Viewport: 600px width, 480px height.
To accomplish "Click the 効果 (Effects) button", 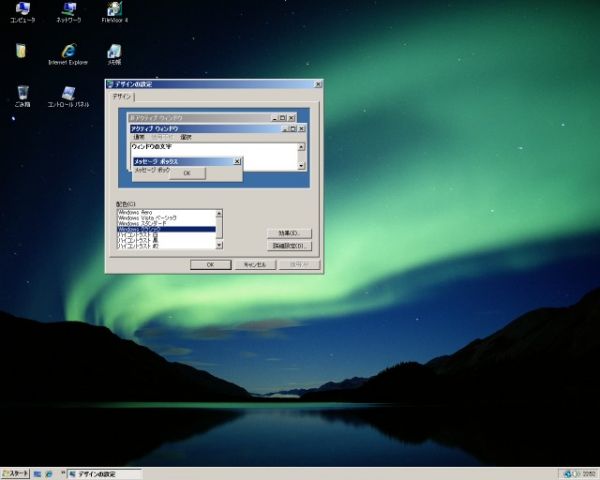I will tap(290, 233).
